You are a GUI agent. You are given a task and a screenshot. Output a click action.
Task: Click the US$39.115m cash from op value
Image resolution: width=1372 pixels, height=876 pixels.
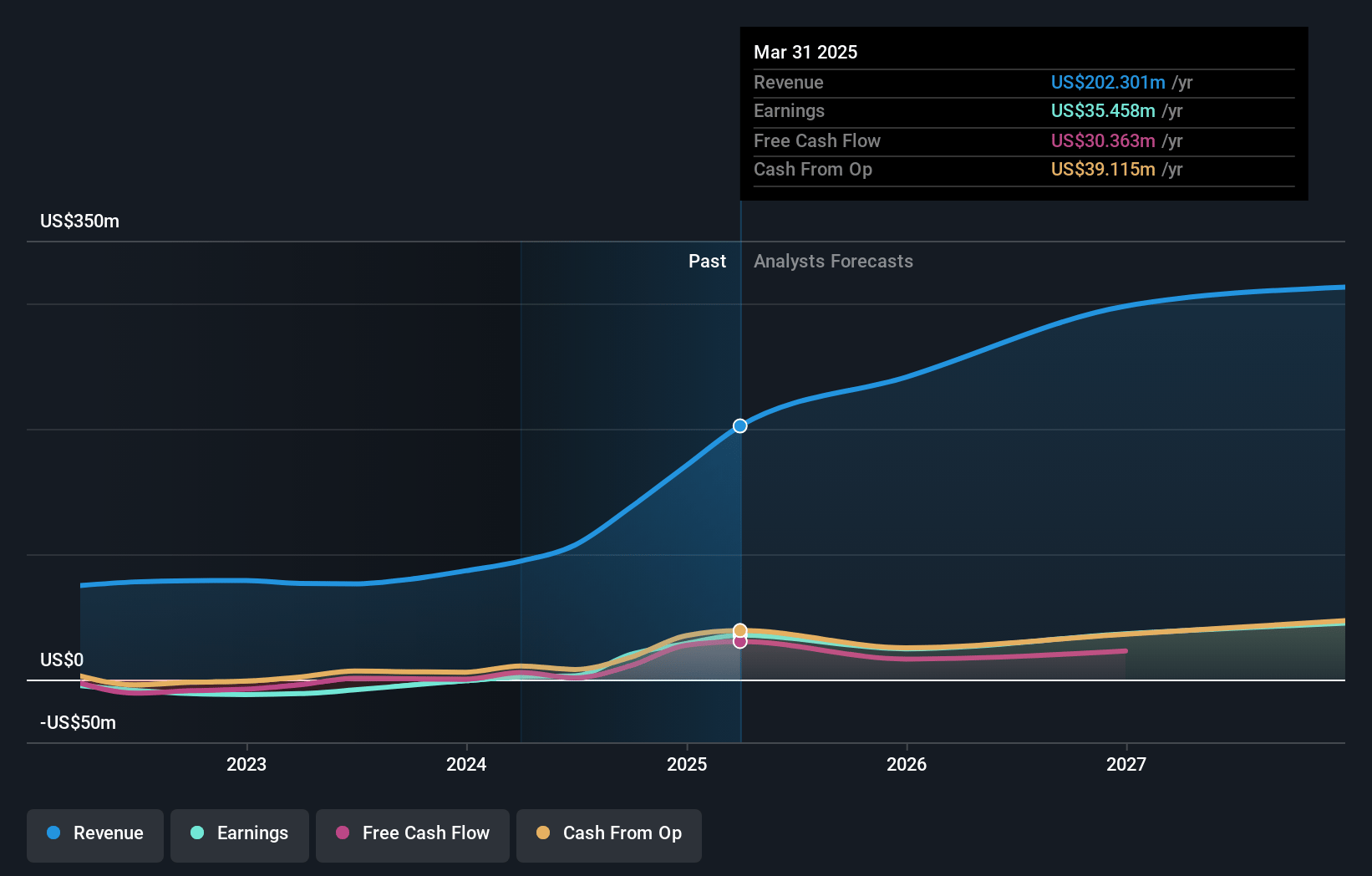tap(1103, 169)
